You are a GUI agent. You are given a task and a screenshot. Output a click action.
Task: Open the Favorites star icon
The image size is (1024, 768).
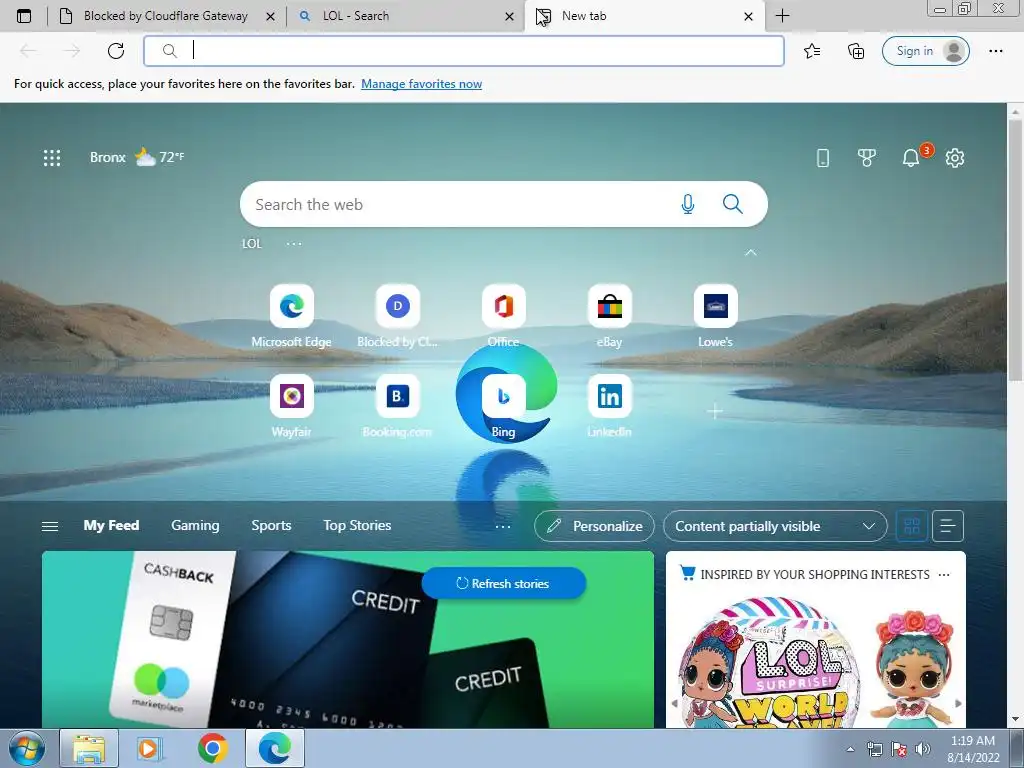point(812,51)
